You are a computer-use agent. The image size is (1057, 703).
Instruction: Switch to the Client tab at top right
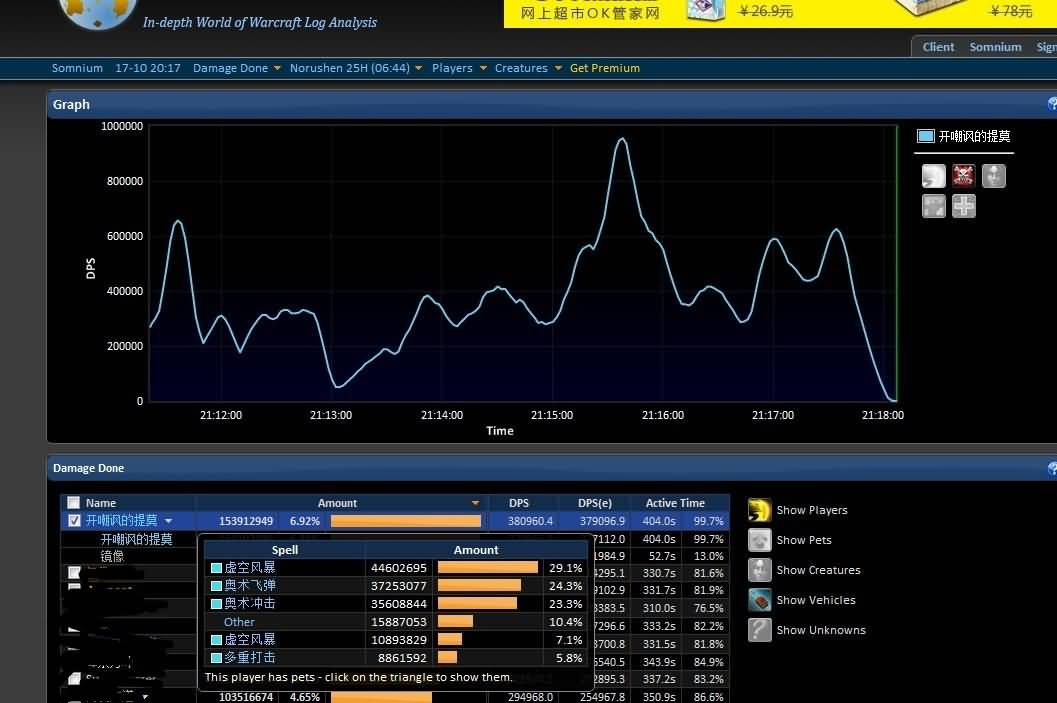(x=938, y=47)
